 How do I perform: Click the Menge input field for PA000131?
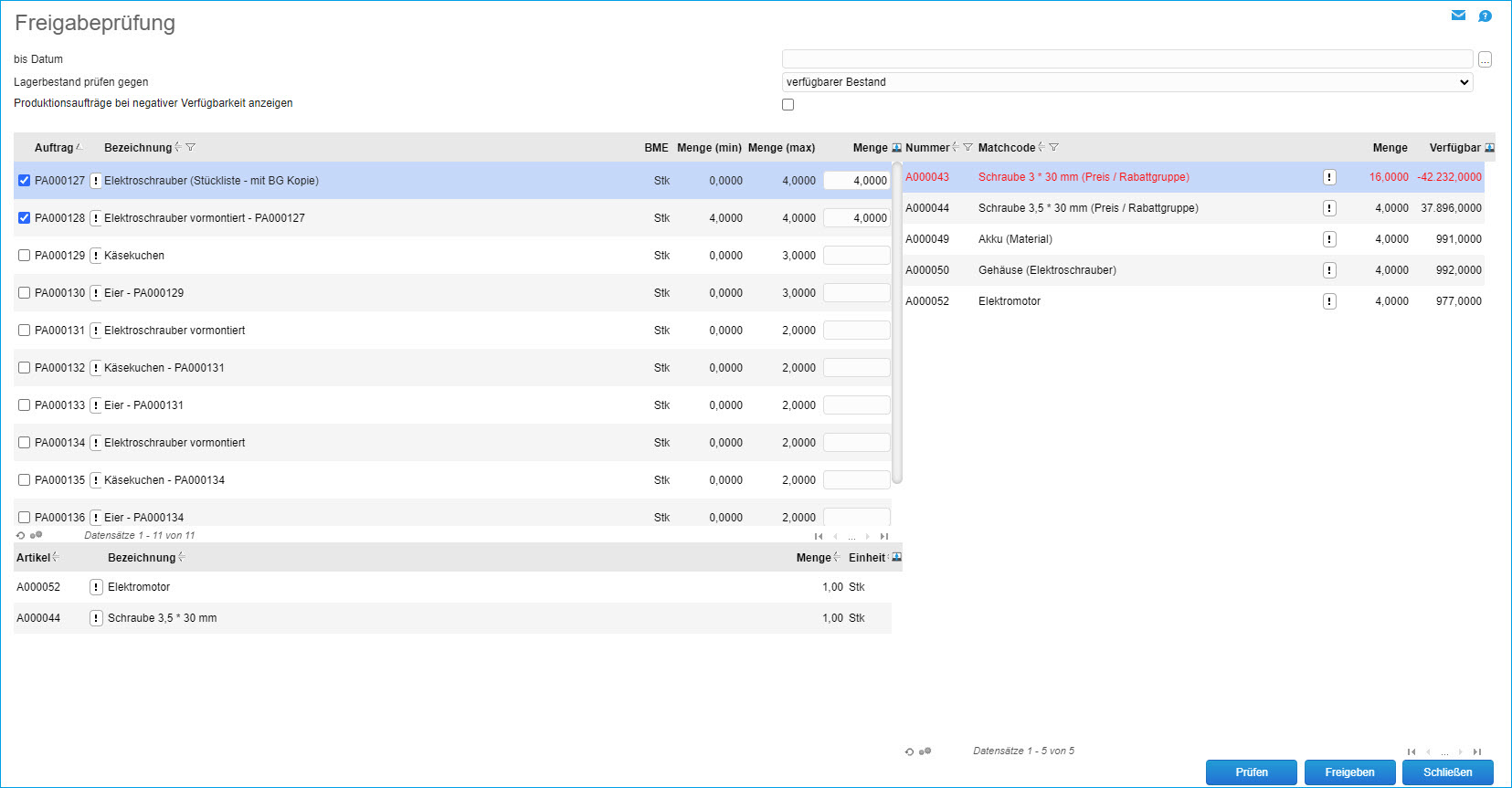[x=856, y=331]
